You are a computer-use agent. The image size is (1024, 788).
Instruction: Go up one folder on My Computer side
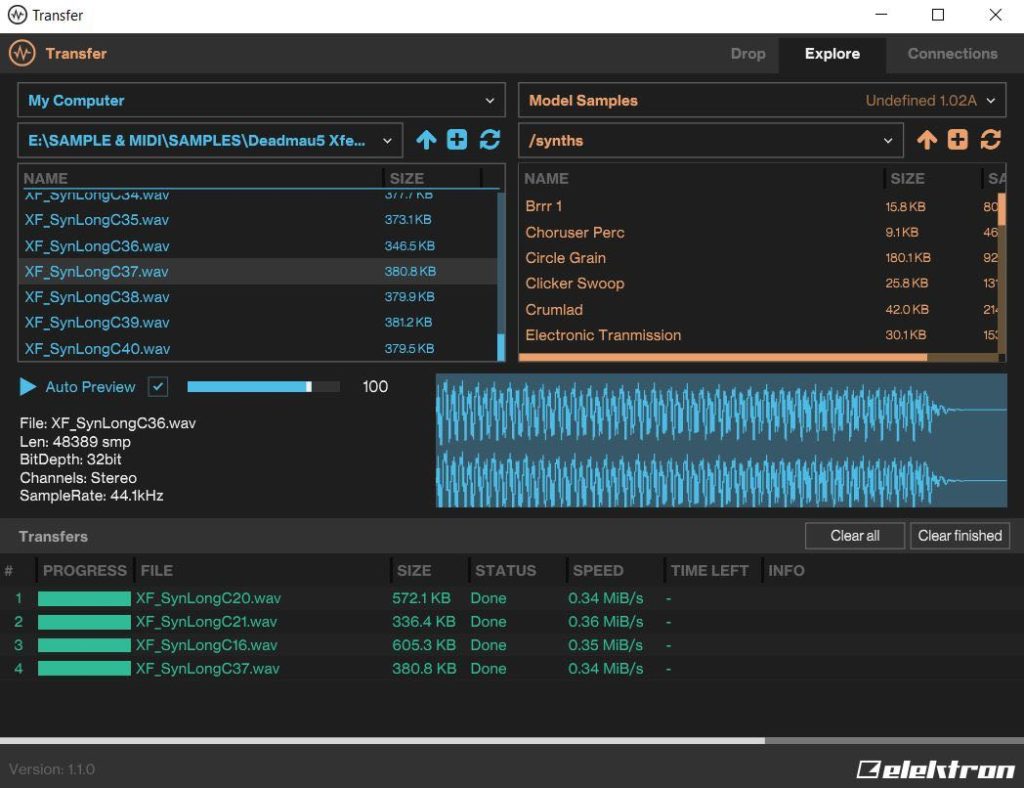click(426, 140)
